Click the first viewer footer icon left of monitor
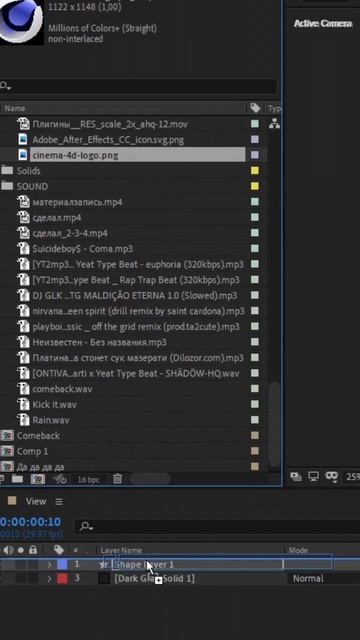Viewport: 360px width, 640px height. pos(296,476)
